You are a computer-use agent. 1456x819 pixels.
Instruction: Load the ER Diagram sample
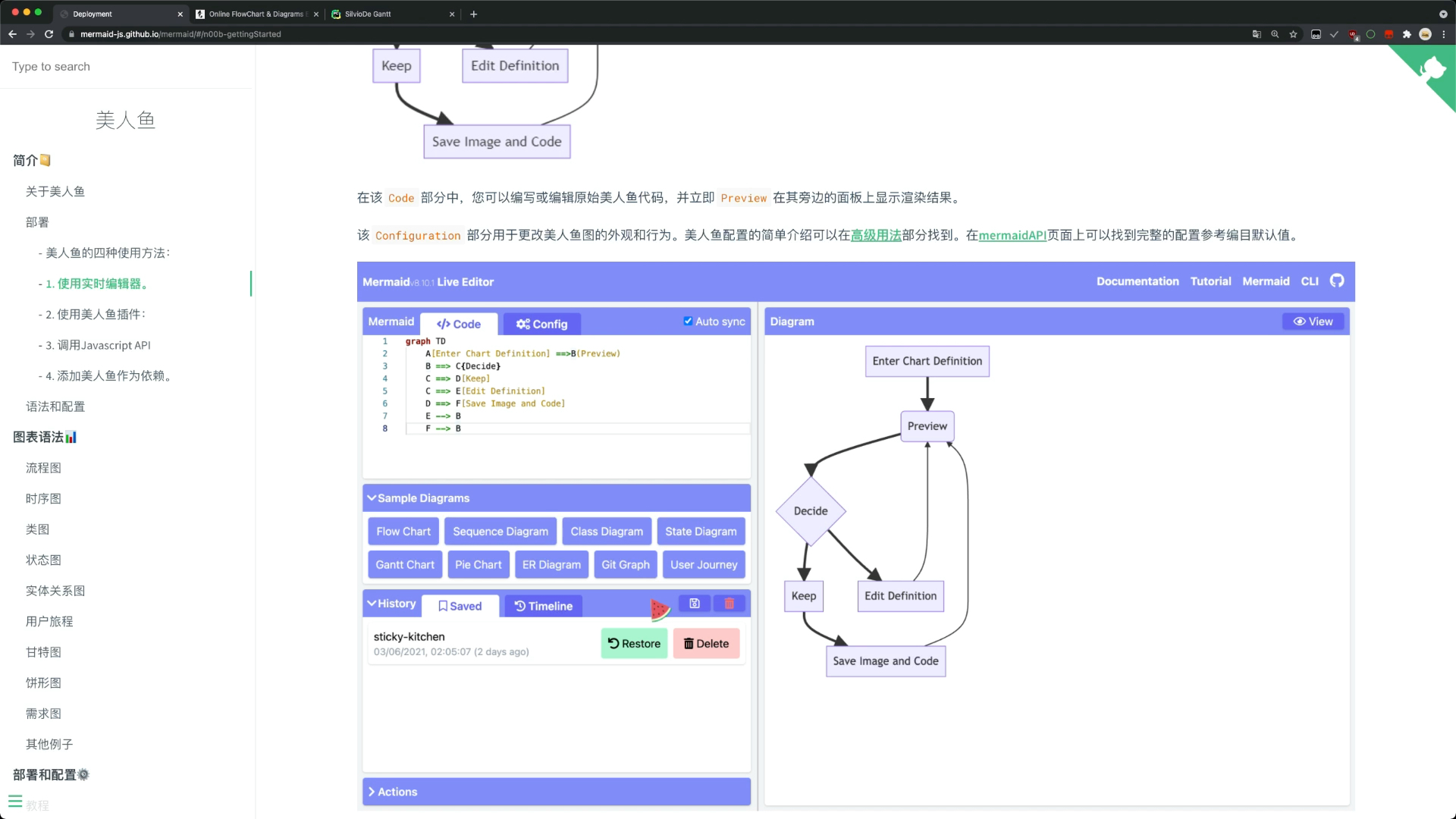pyautogui.click(x=551, y=565)
